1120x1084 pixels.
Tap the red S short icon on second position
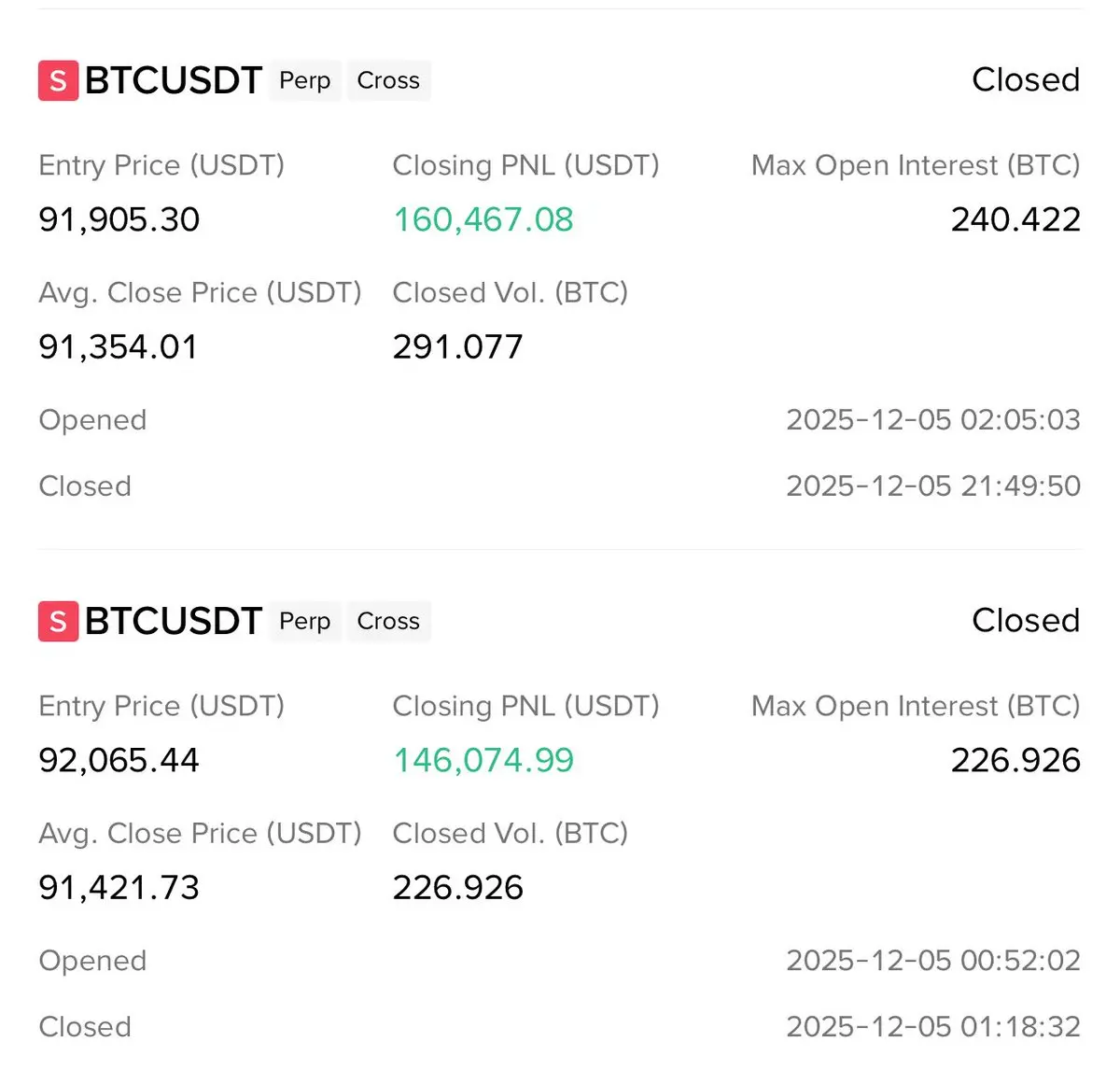point(58,621)
